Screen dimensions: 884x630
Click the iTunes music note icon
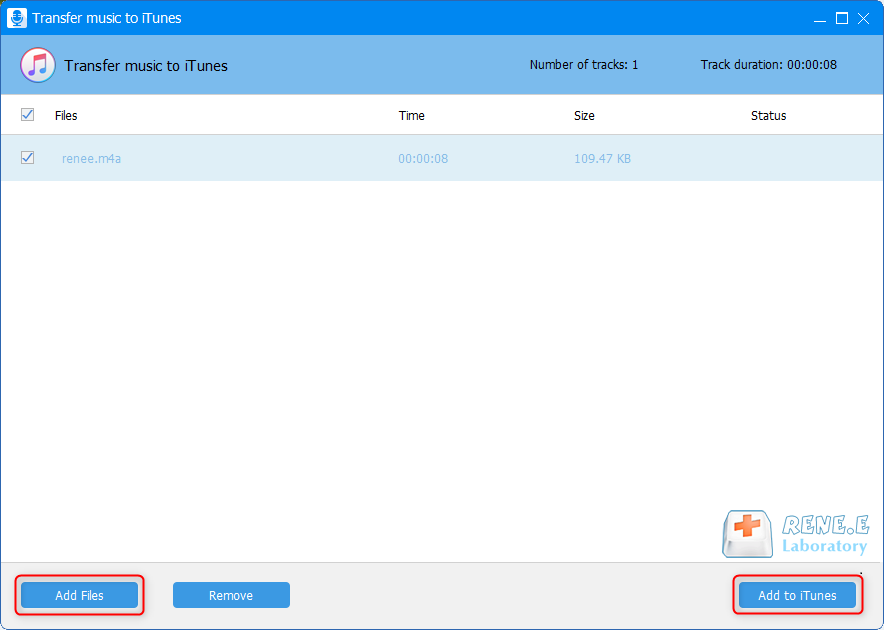(38, 65)
